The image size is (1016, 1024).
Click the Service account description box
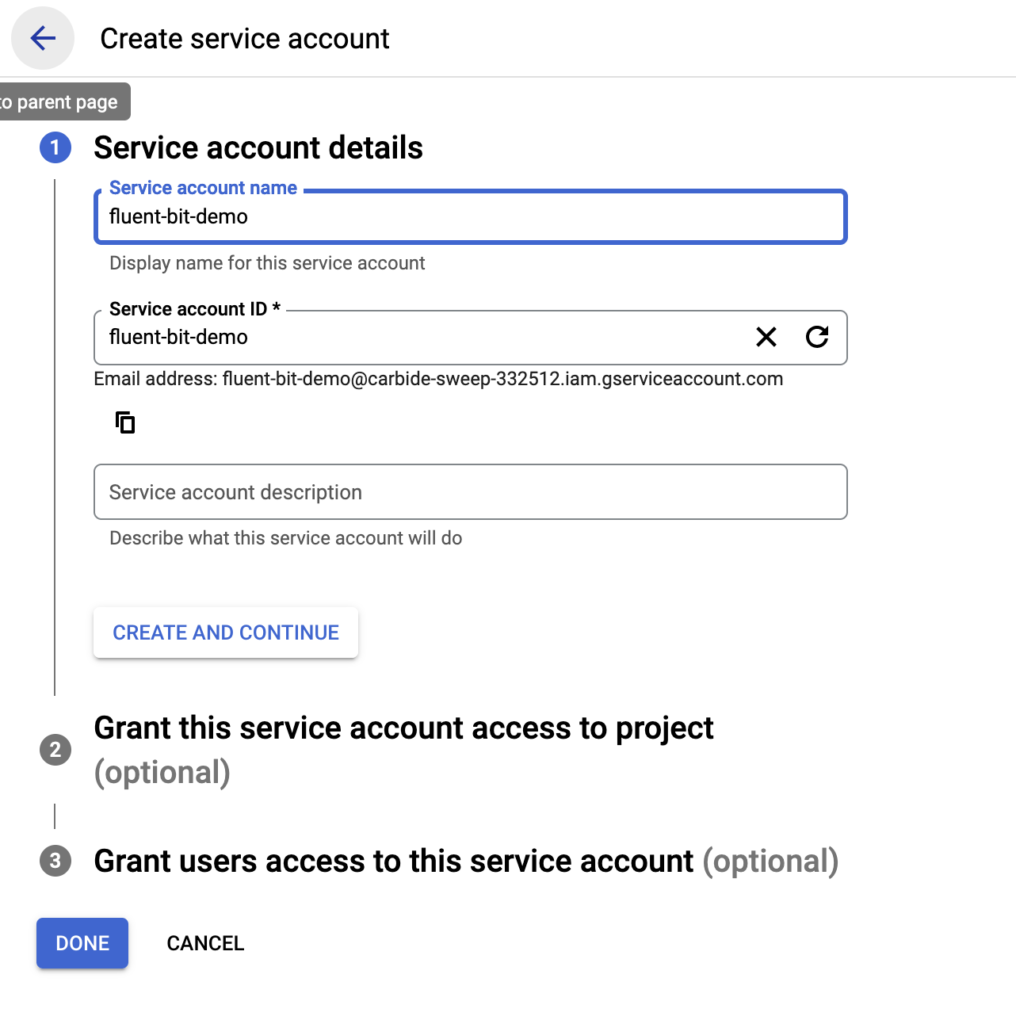click(470, 492)
